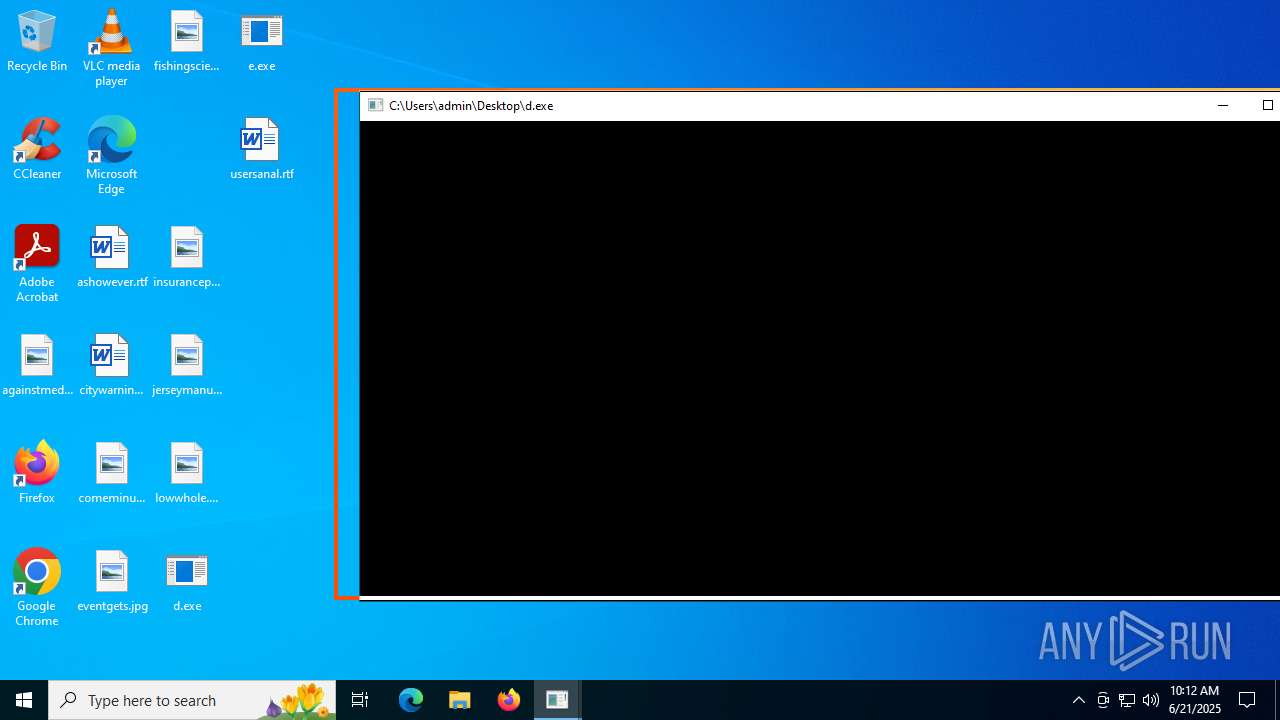Click the d.exe console title bar text
This screenshot has height=720, width=1280.
(471, 105)
